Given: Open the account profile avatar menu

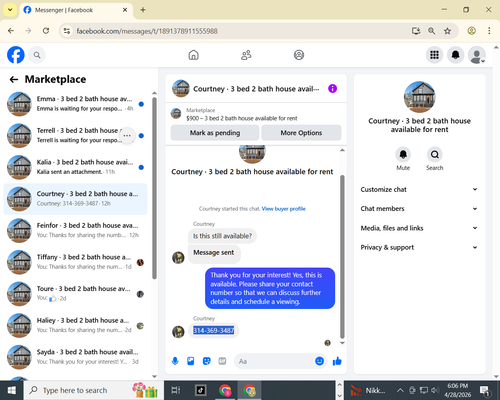Looking at the screenshot, I should click(477, 55).
